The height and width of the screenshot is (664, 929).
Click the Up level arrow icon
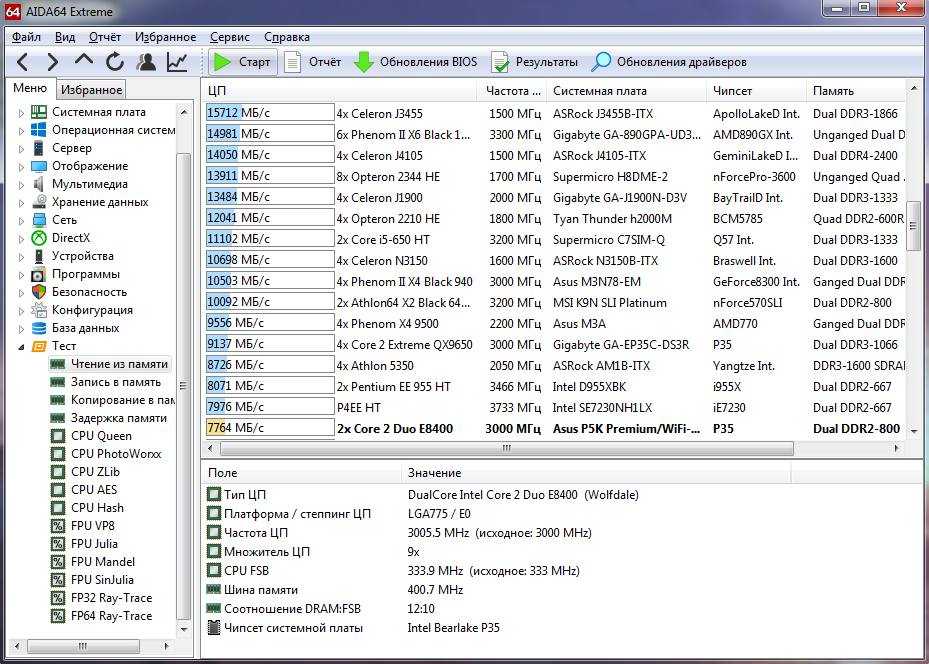pos(84,62)
